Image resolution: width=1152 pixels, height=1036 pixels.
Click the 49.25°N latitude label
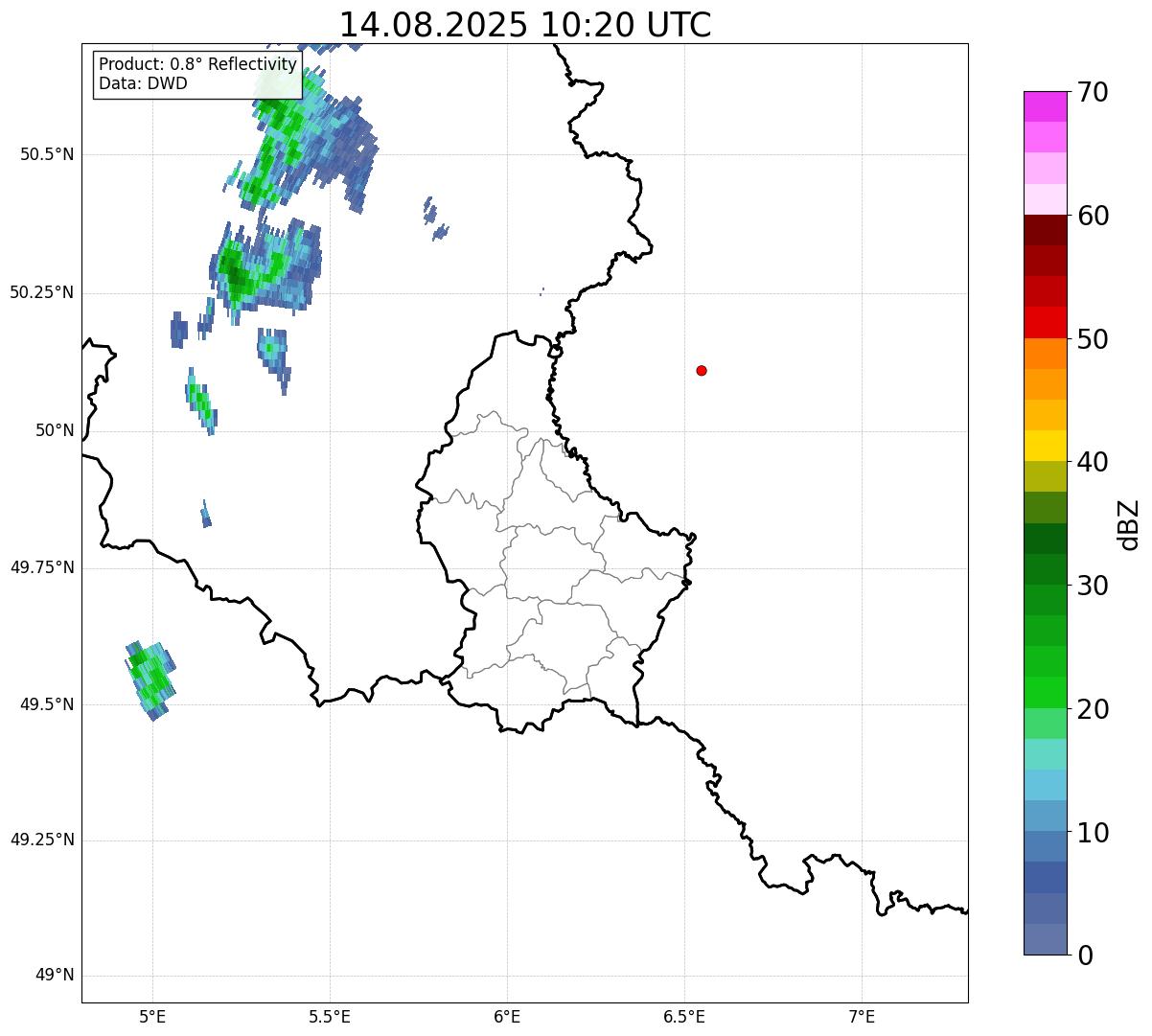tap(42, 840)
